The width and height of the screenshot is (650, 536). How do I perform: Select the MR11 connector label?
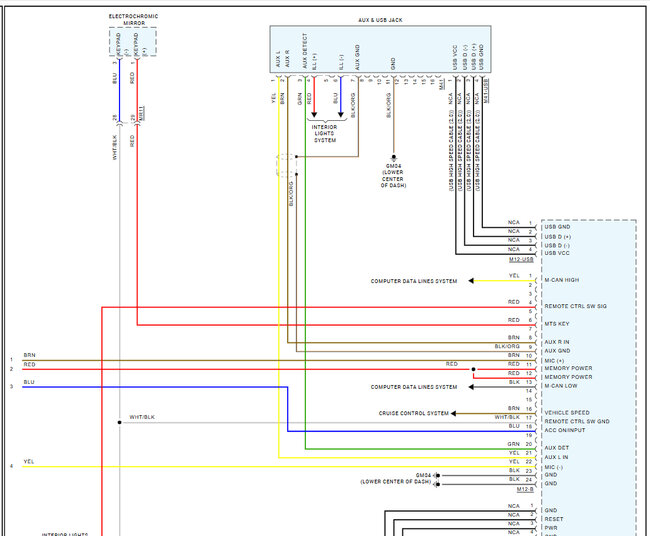click(x=142, y=113)
